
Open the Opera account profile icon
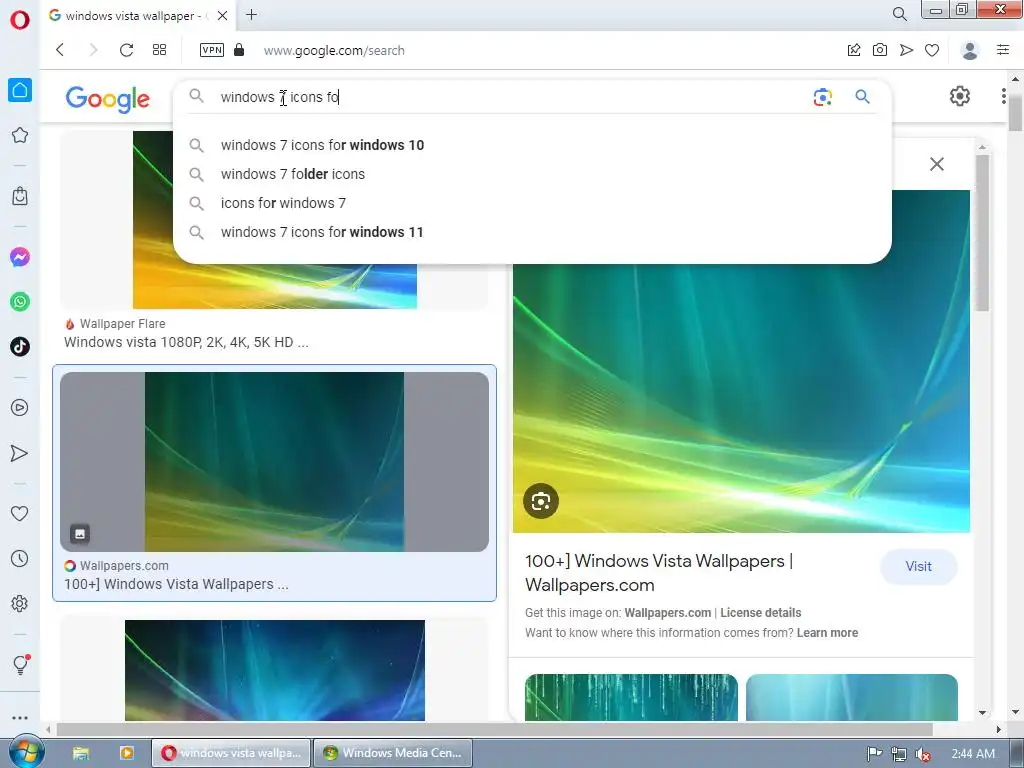970,50
